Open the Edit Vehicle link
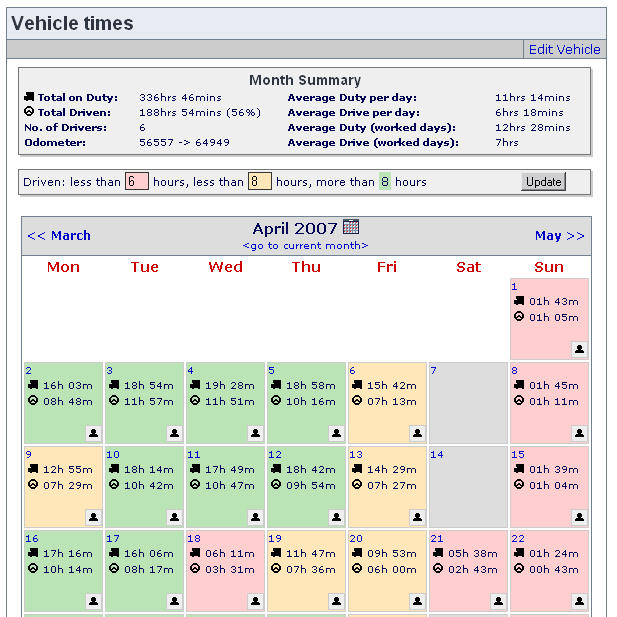Screen dimensions: 617x617 click(564, 49)
